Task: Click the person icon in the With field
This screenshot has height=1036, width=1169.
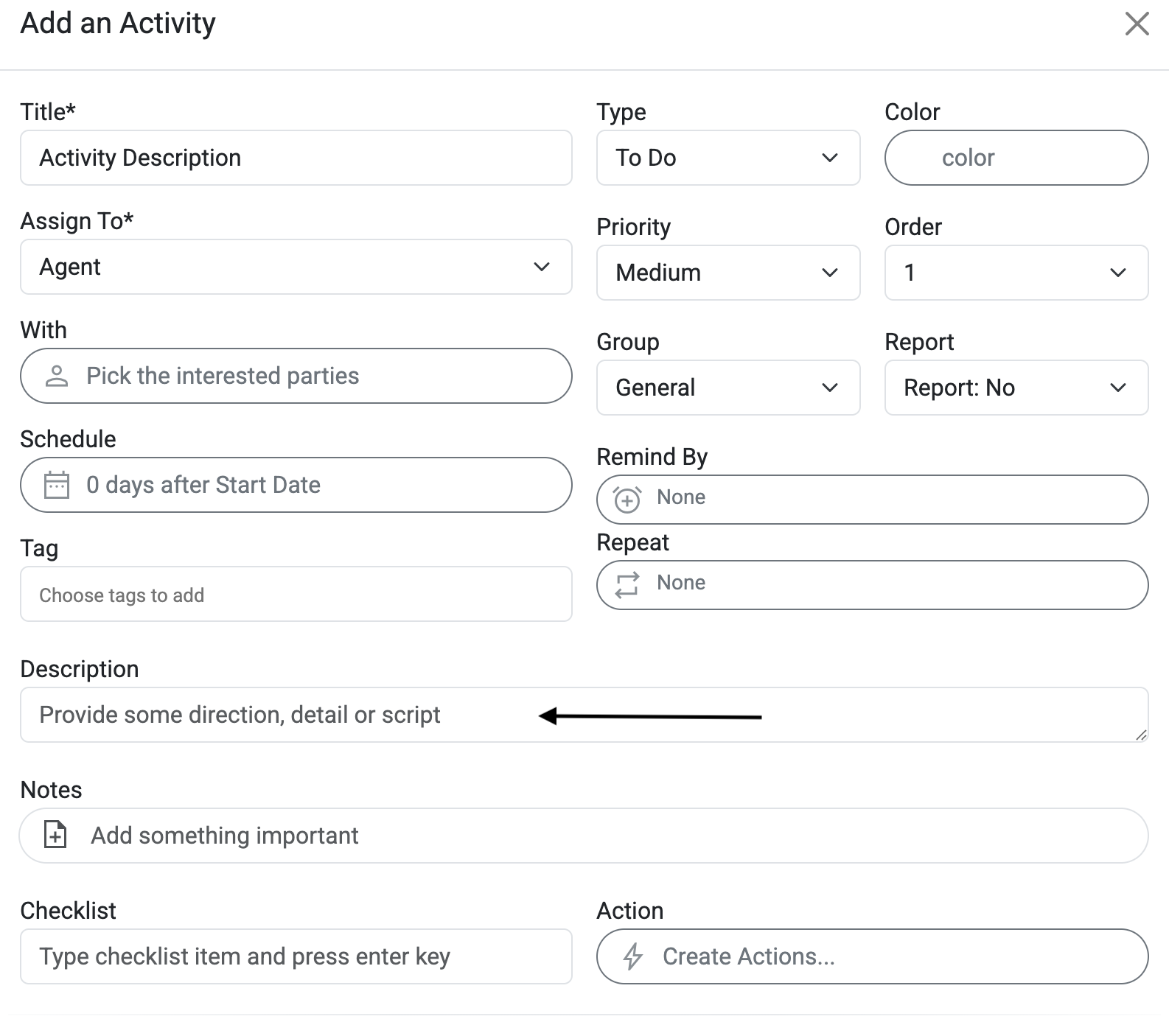Action: (57, 376)
